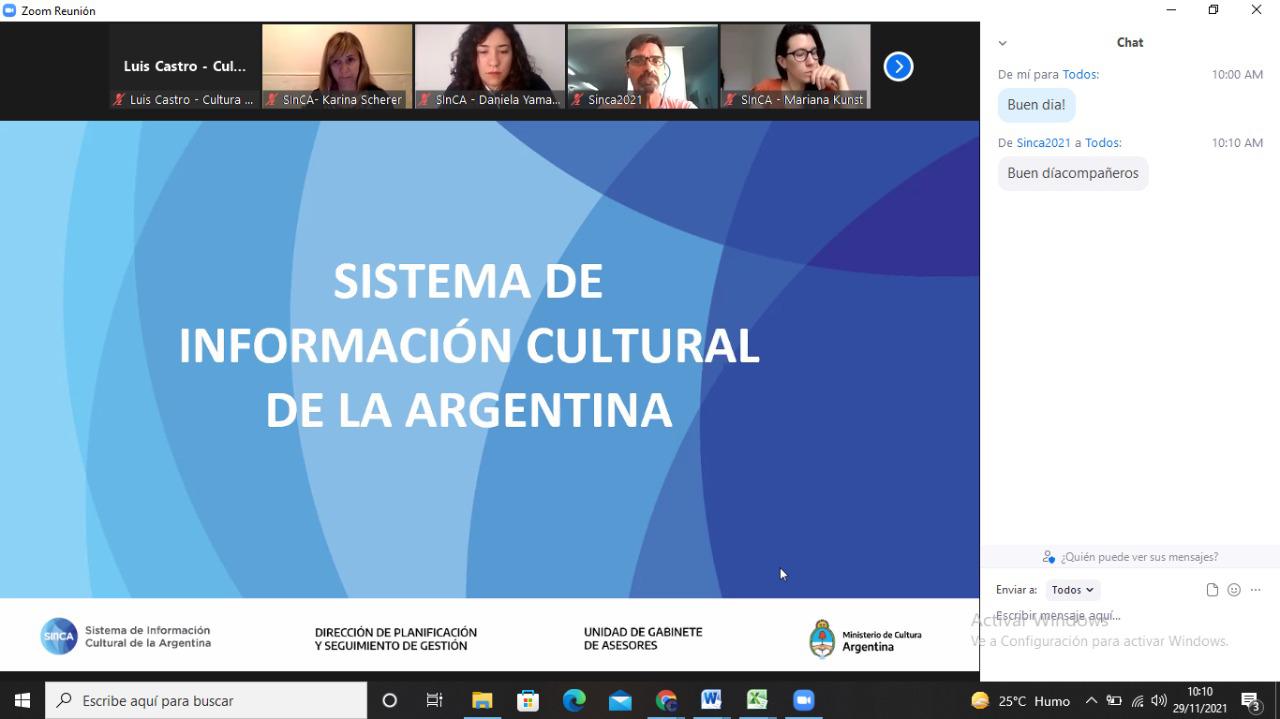Screen dimensions: 1280x719
Task: Open Google Chrome in the taskbar
Action: 666,700
